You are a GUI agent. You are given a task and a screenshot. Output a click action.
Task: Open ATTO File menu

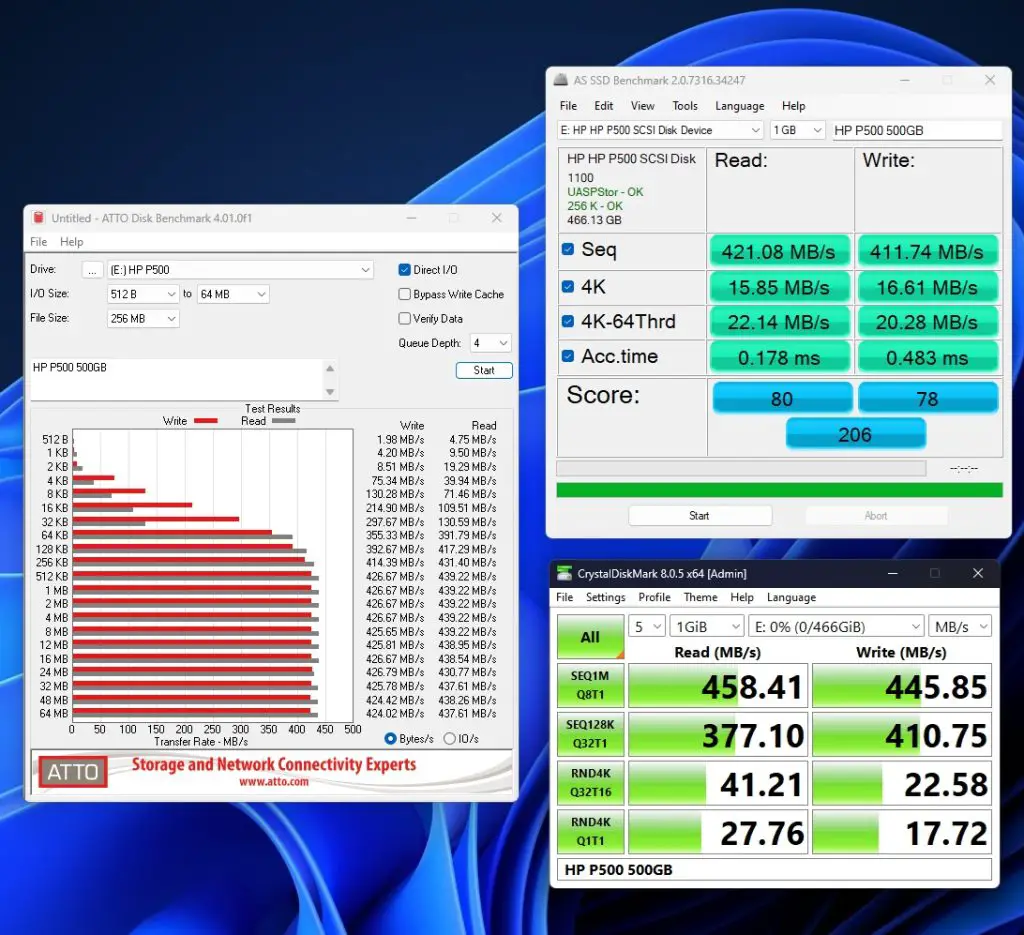pyautogui.click(x=39, y=242)
